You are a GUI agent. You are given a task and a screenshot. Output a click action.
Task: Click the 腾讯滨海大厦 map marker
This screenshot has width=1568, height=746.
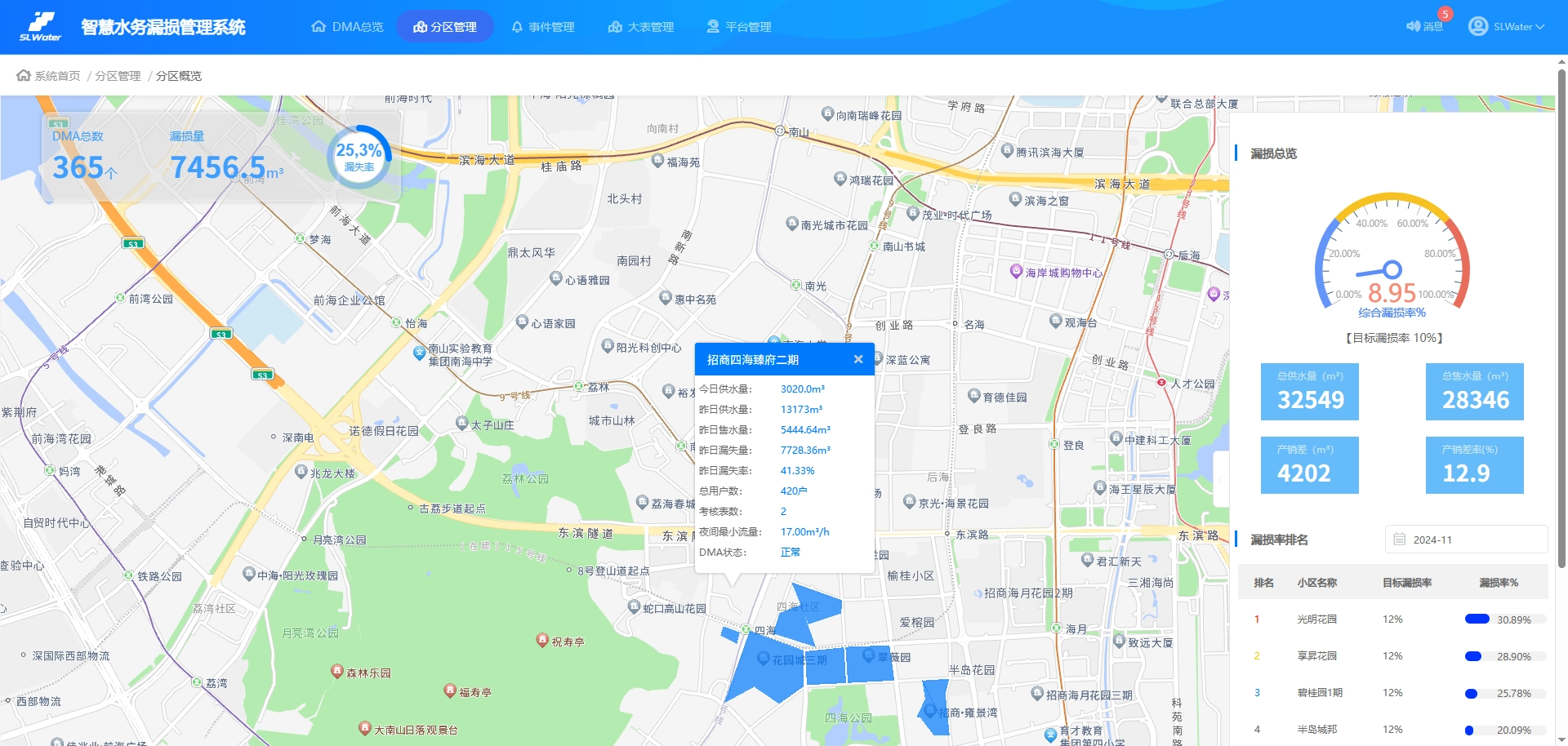click(1008, 150)
